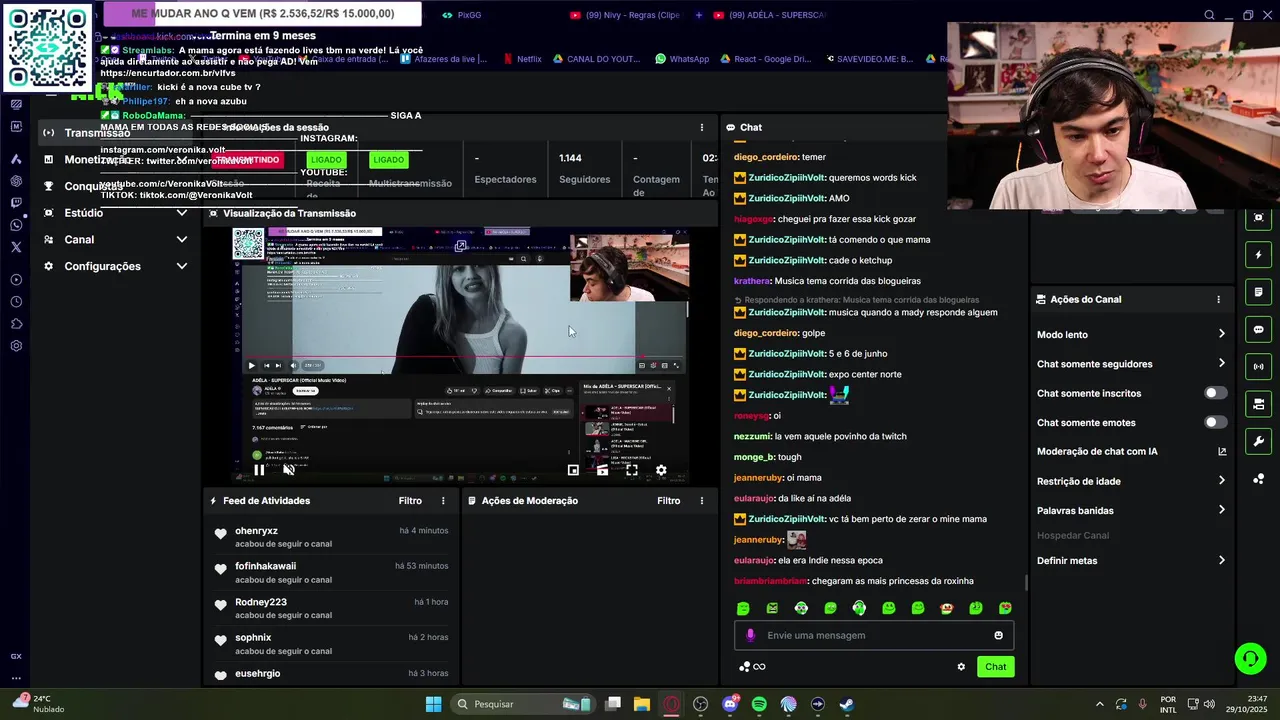Viewport: 1280px width, 720px height.
Task: Send the heart-eyes emote from quick row
Action: (1005, 608)
